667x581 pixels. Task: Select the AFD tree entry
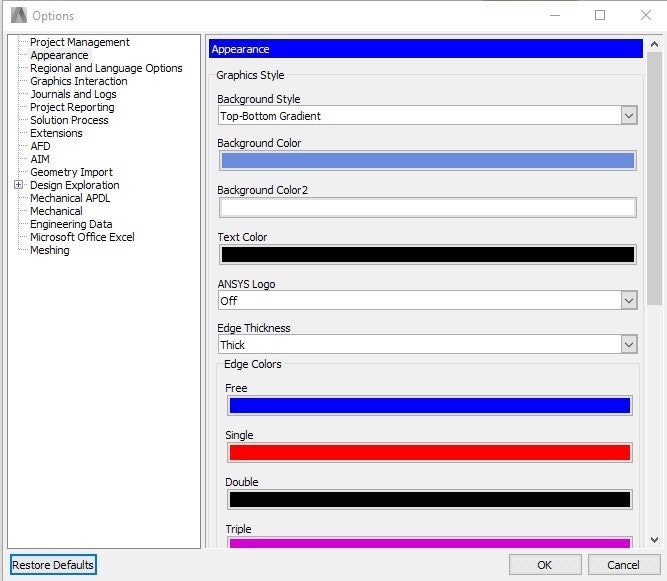point(40,146)
